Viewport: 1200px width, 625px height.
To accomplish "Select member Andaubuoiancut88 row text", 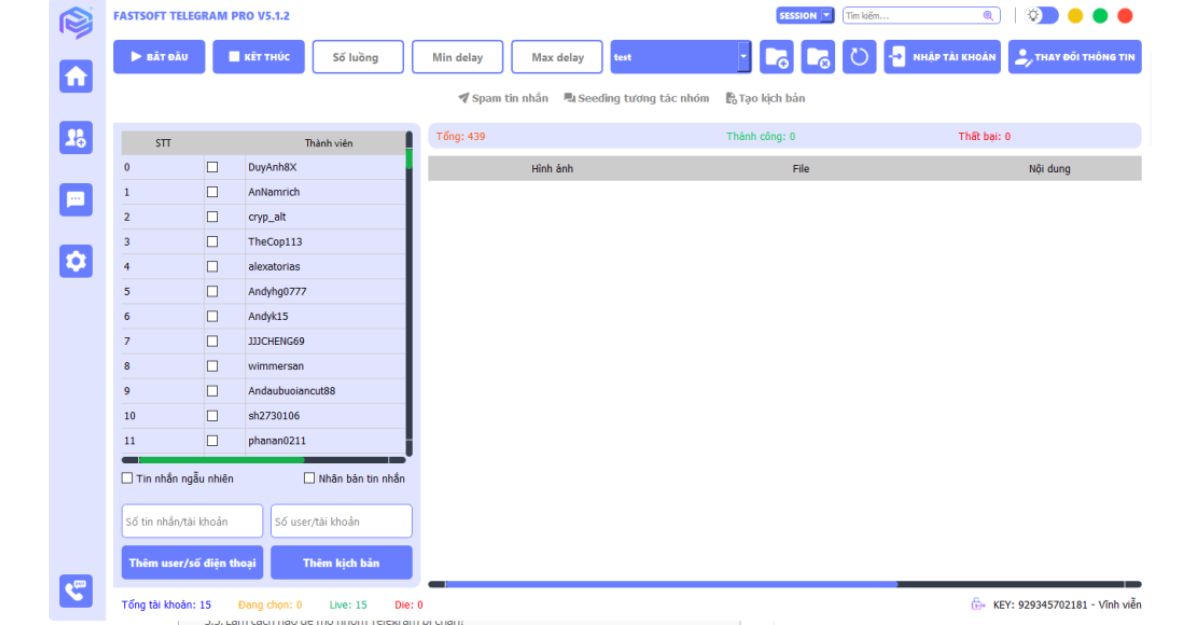I will tap(292, 391).
